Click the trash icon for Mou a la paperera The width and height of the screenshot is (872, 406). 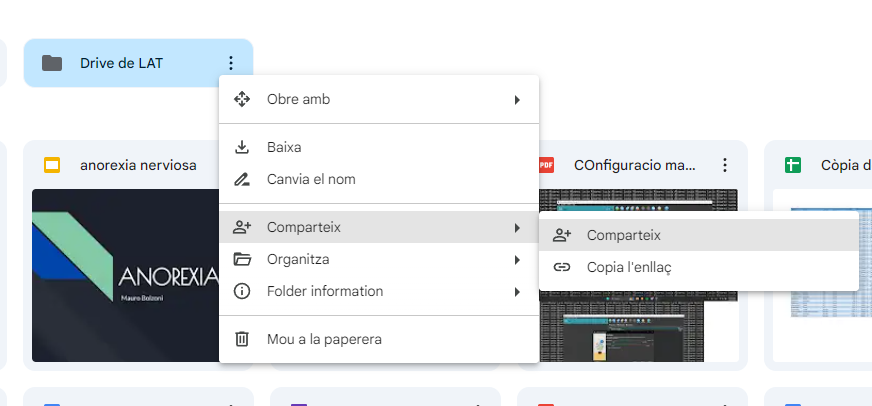pos(241,339)
